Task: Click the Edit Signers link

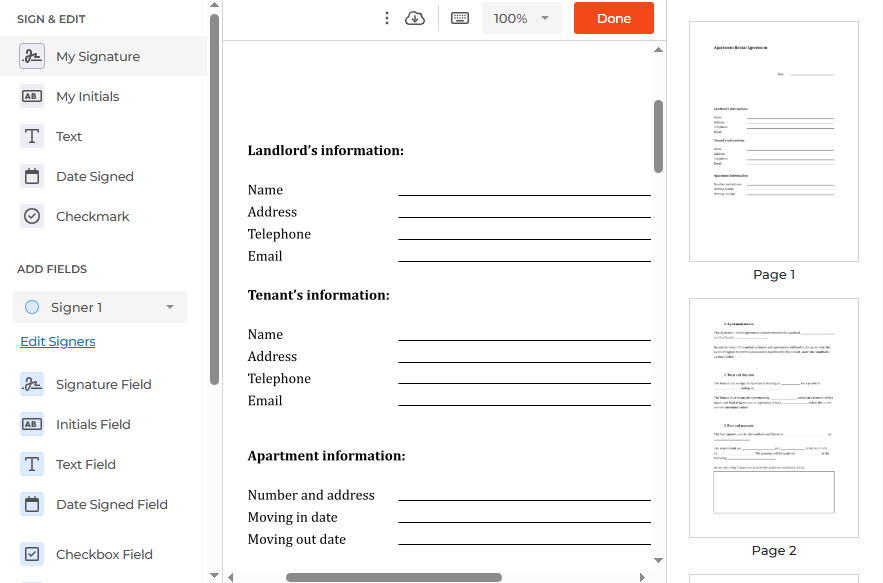Action: click(58, 342)
